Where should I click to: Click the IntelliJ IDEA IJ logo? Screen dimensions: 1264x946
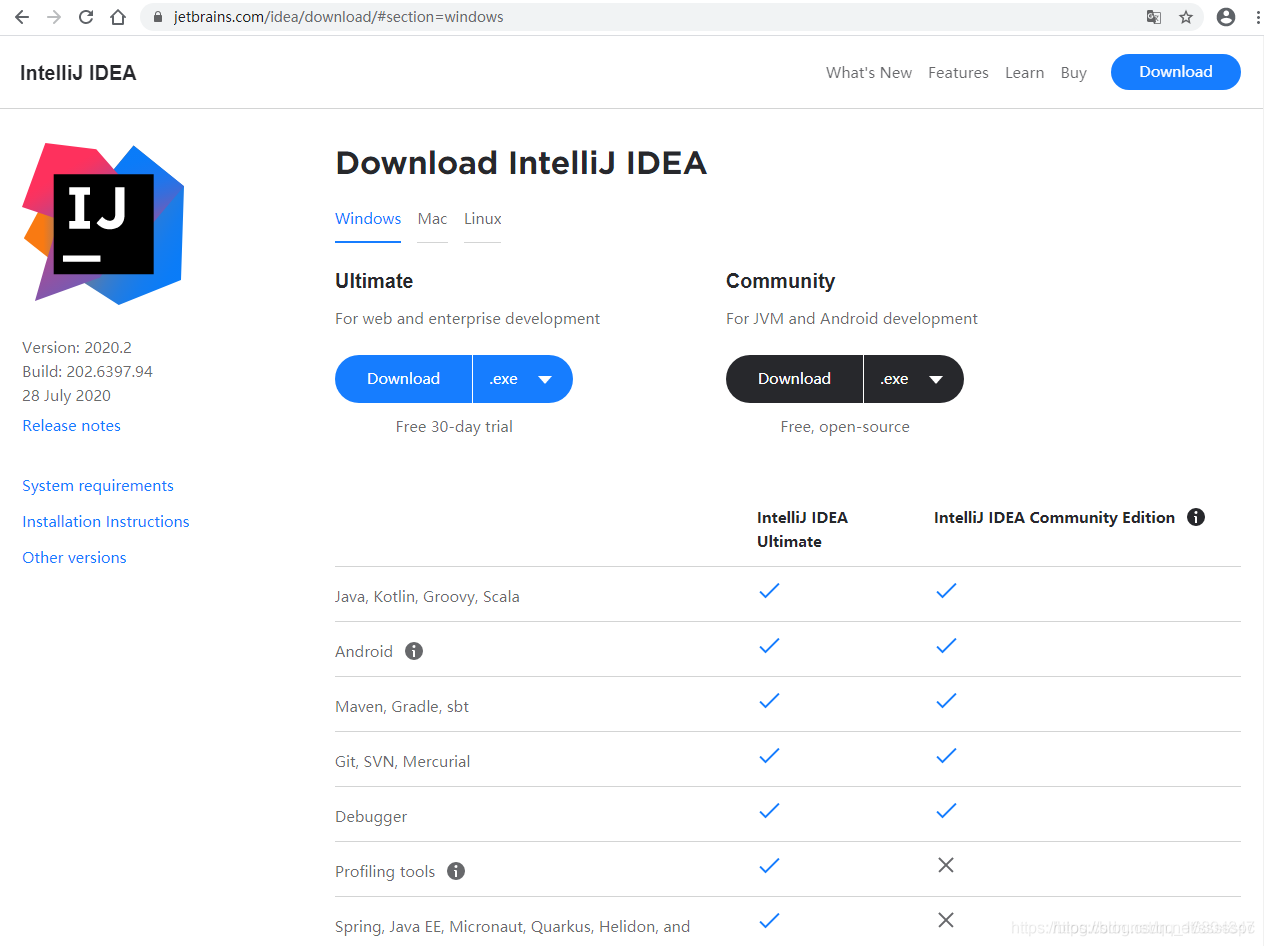[103, 224]
